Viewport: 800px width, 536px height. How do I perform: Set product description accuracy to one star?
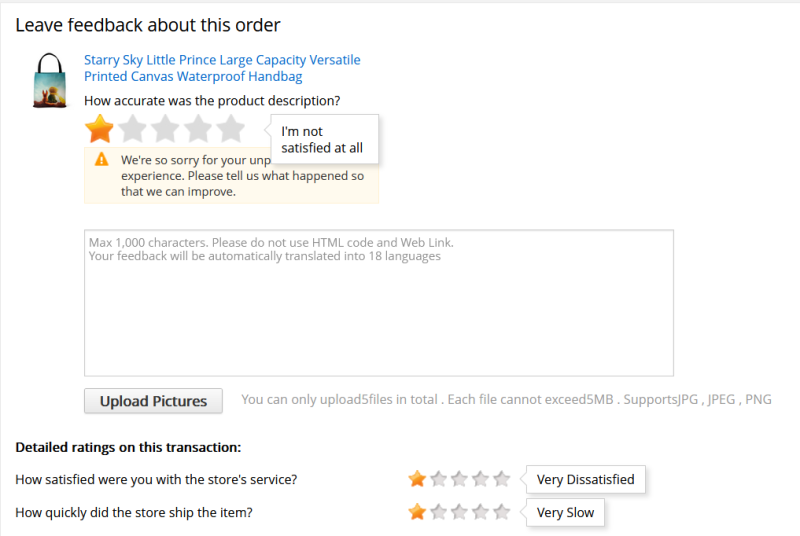click(100, 129)
